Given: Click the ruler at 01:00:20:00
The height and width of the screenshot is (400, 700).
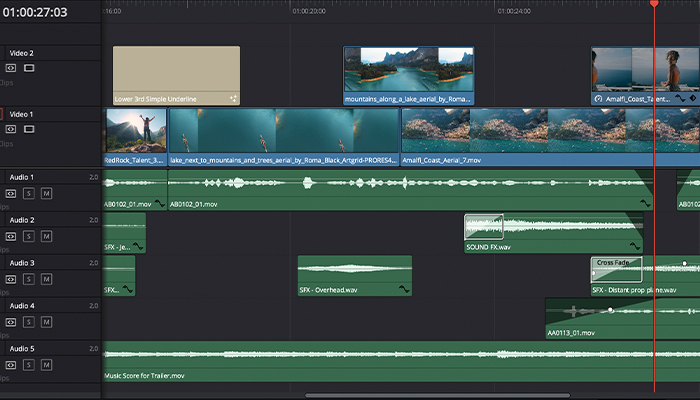Looking at the screenshot, I should point(309,11).
